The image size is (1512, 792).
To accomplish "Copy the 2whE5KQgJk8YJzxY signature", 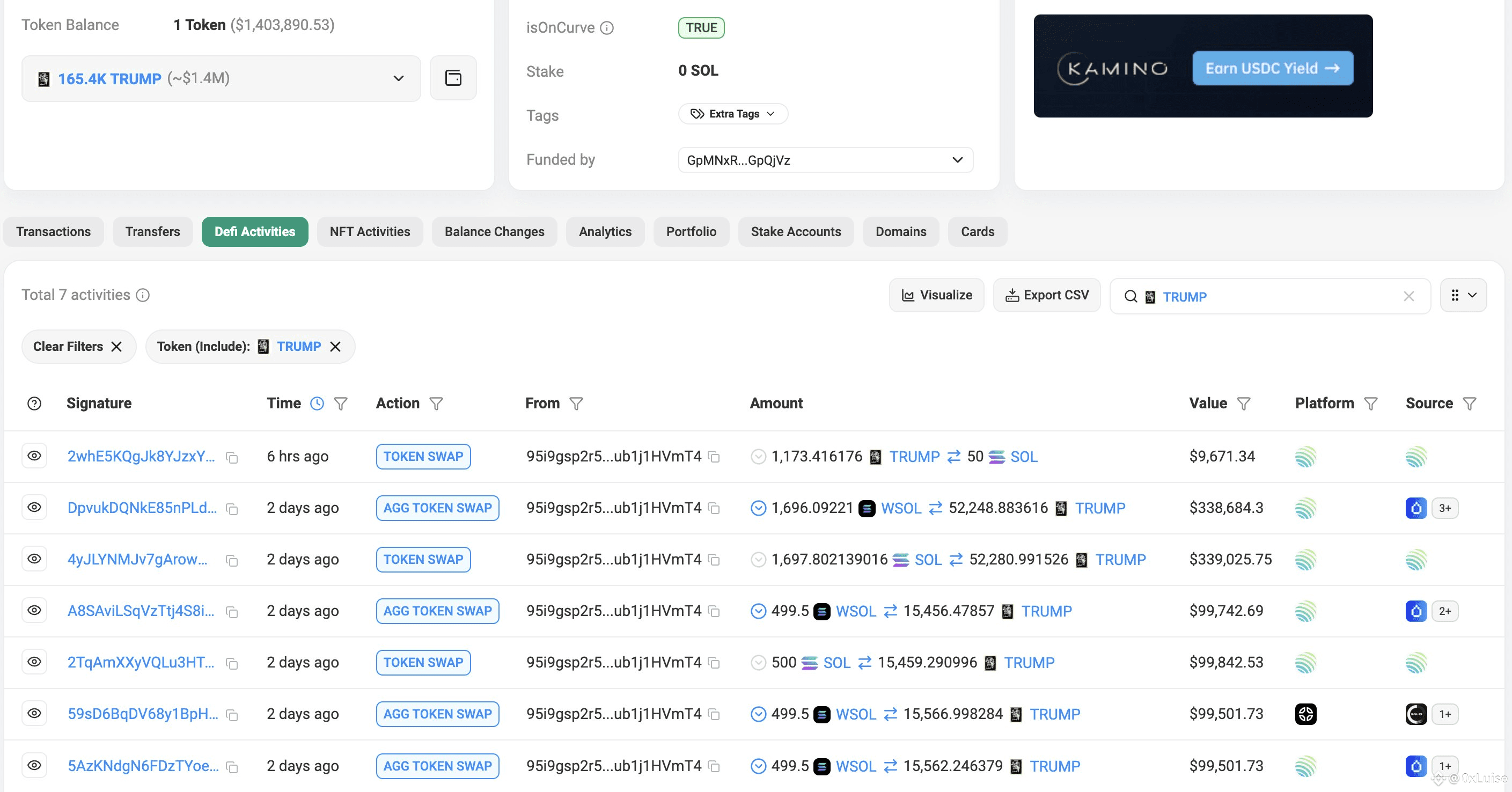I will tap(232, 457).
